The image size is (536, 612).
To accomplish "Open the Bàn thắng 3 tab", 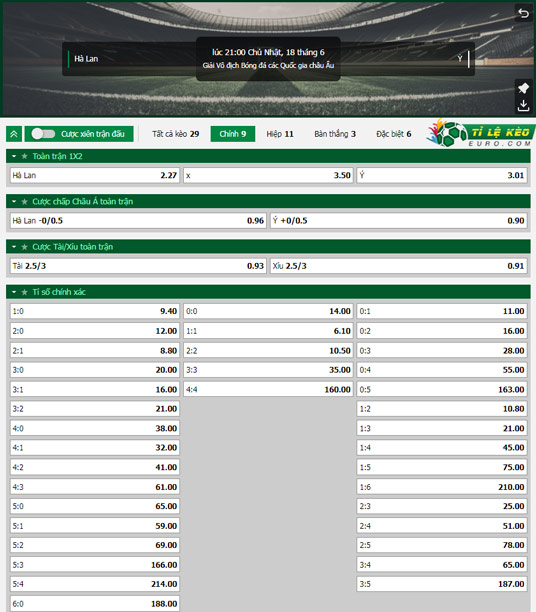I will [335, 134].
